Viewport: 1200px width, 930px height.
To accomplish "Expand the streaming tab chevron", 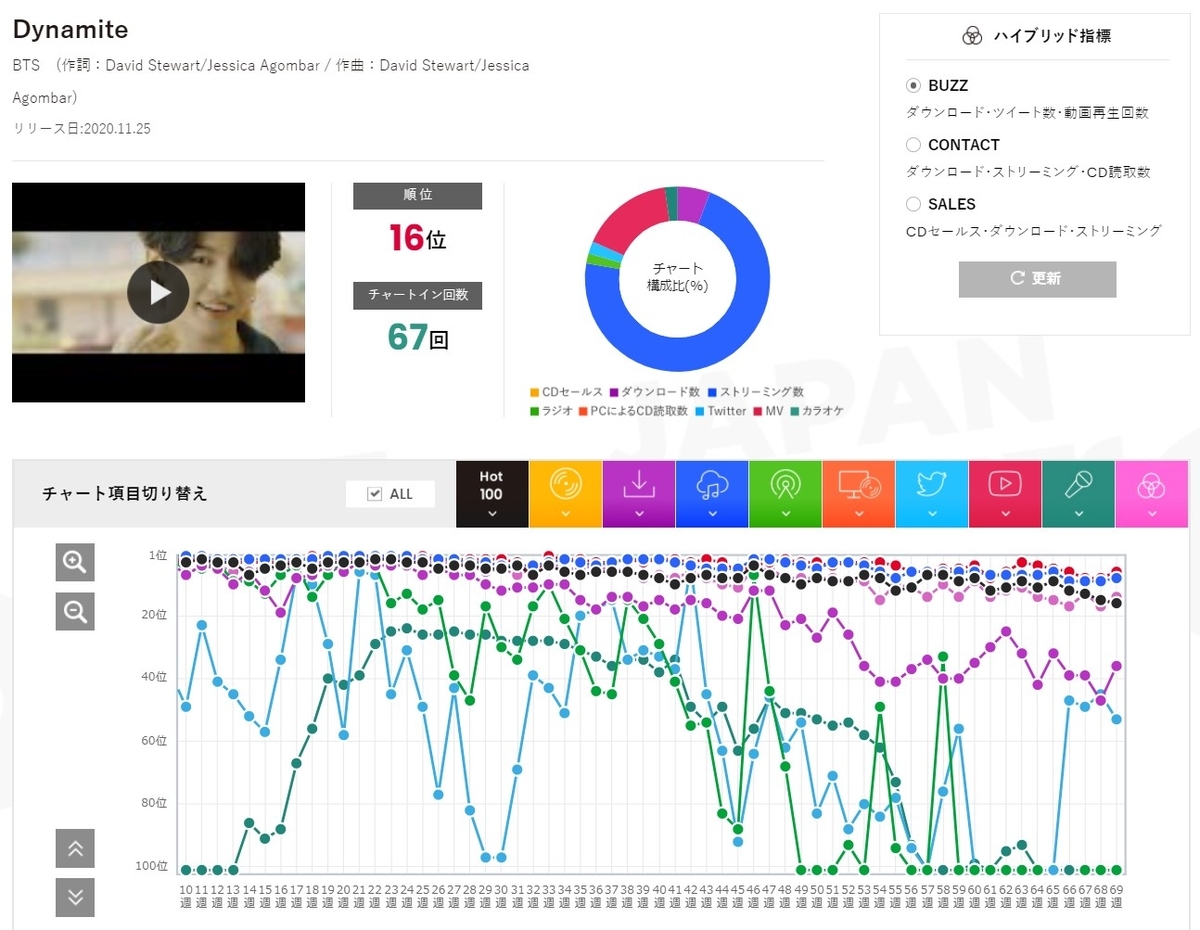I will (x=712, y=514).
